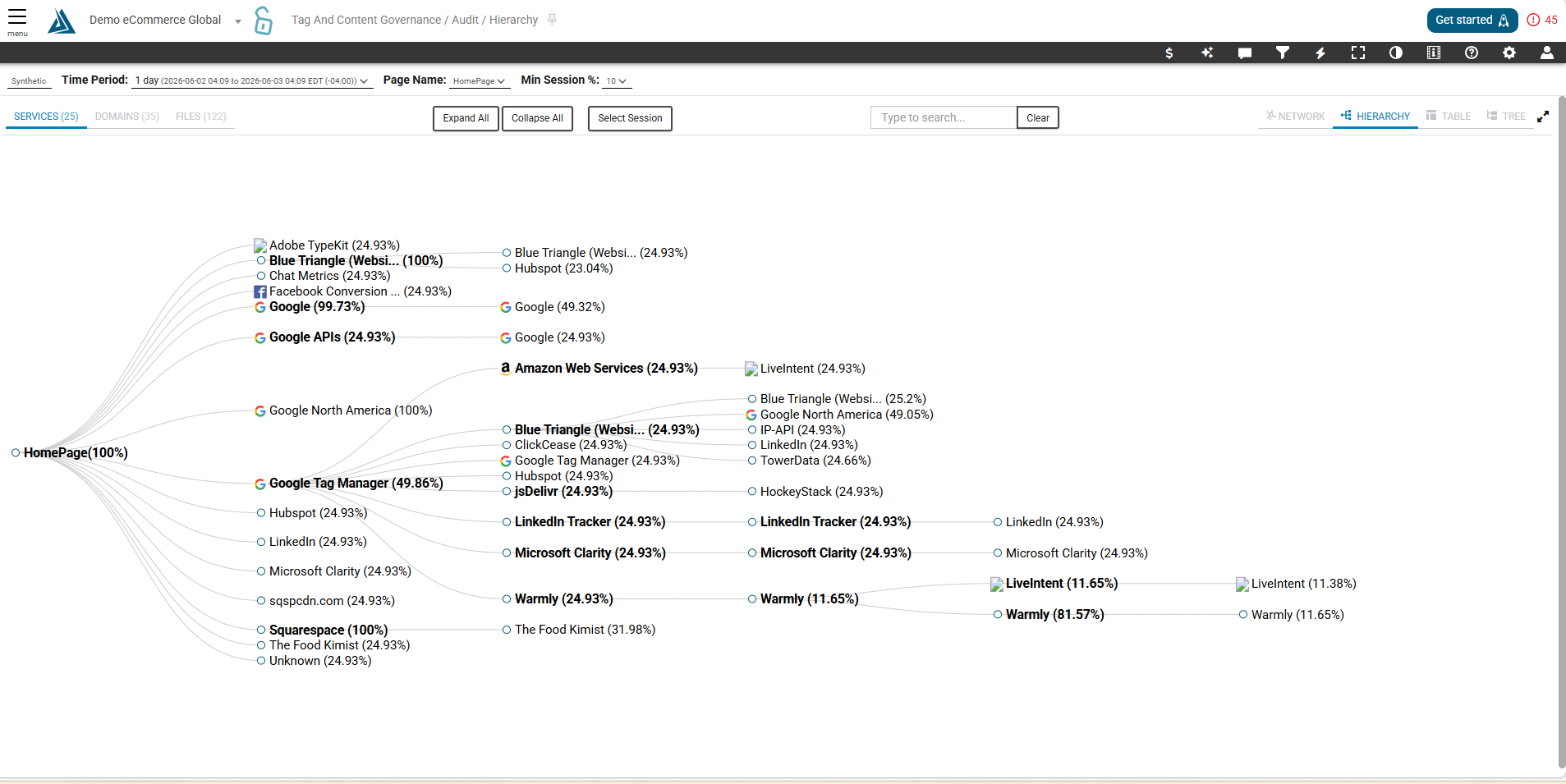Viewport: 1566px width, 784px height.
Task: Toggle the Squarespace (100%) node circle
Action: [x=261, y=630]
